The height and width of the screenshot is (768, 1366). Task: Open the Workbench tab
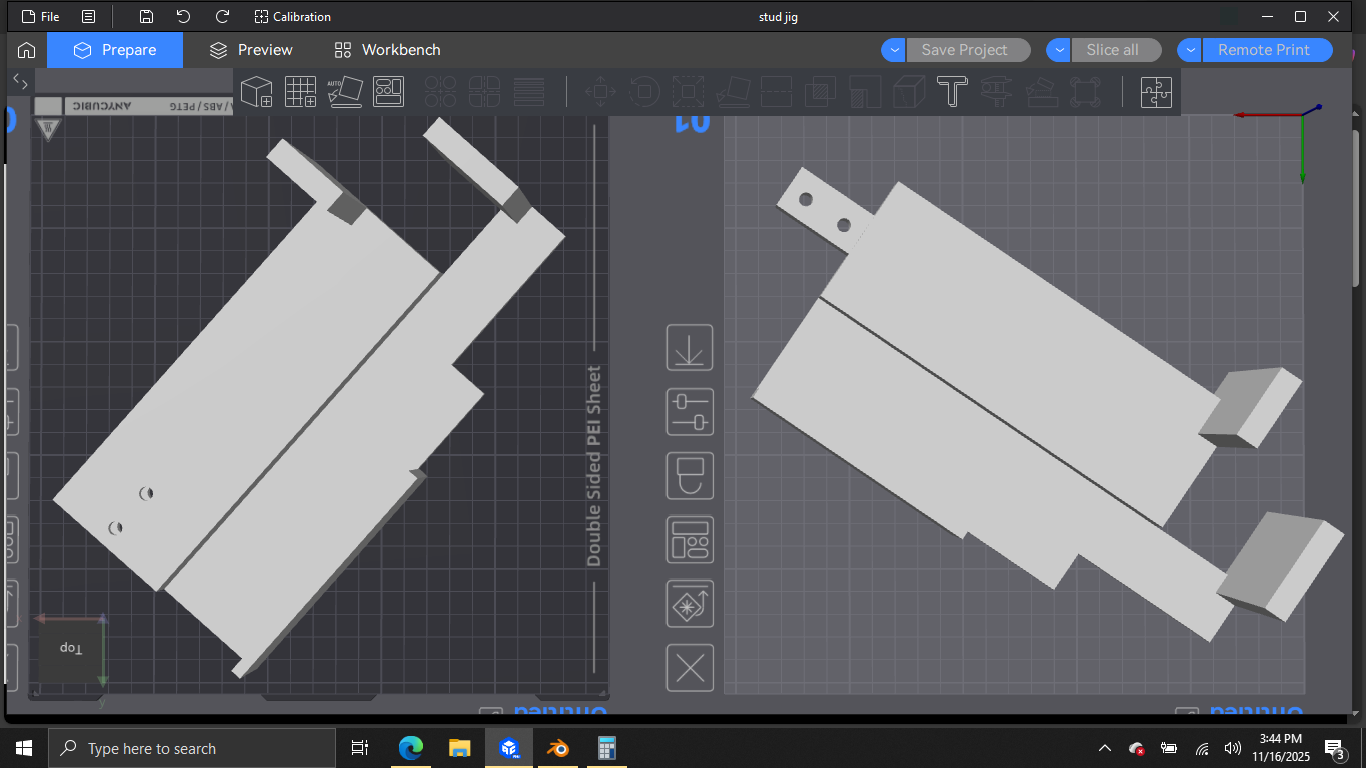(x=387, y=50)
